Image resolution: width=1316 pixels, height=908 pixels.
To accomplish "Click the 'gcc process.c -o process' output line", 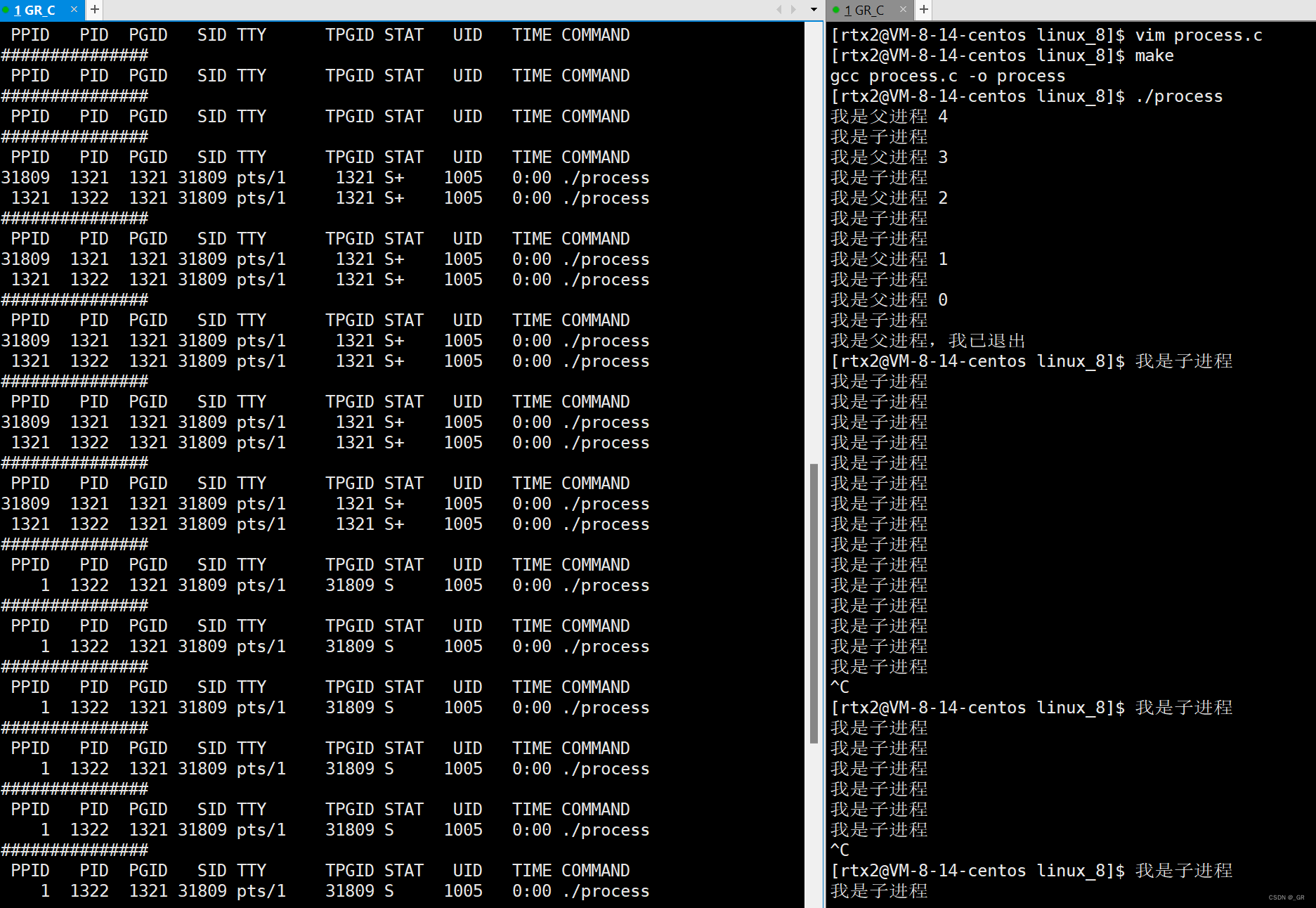I will pos(948,76).
